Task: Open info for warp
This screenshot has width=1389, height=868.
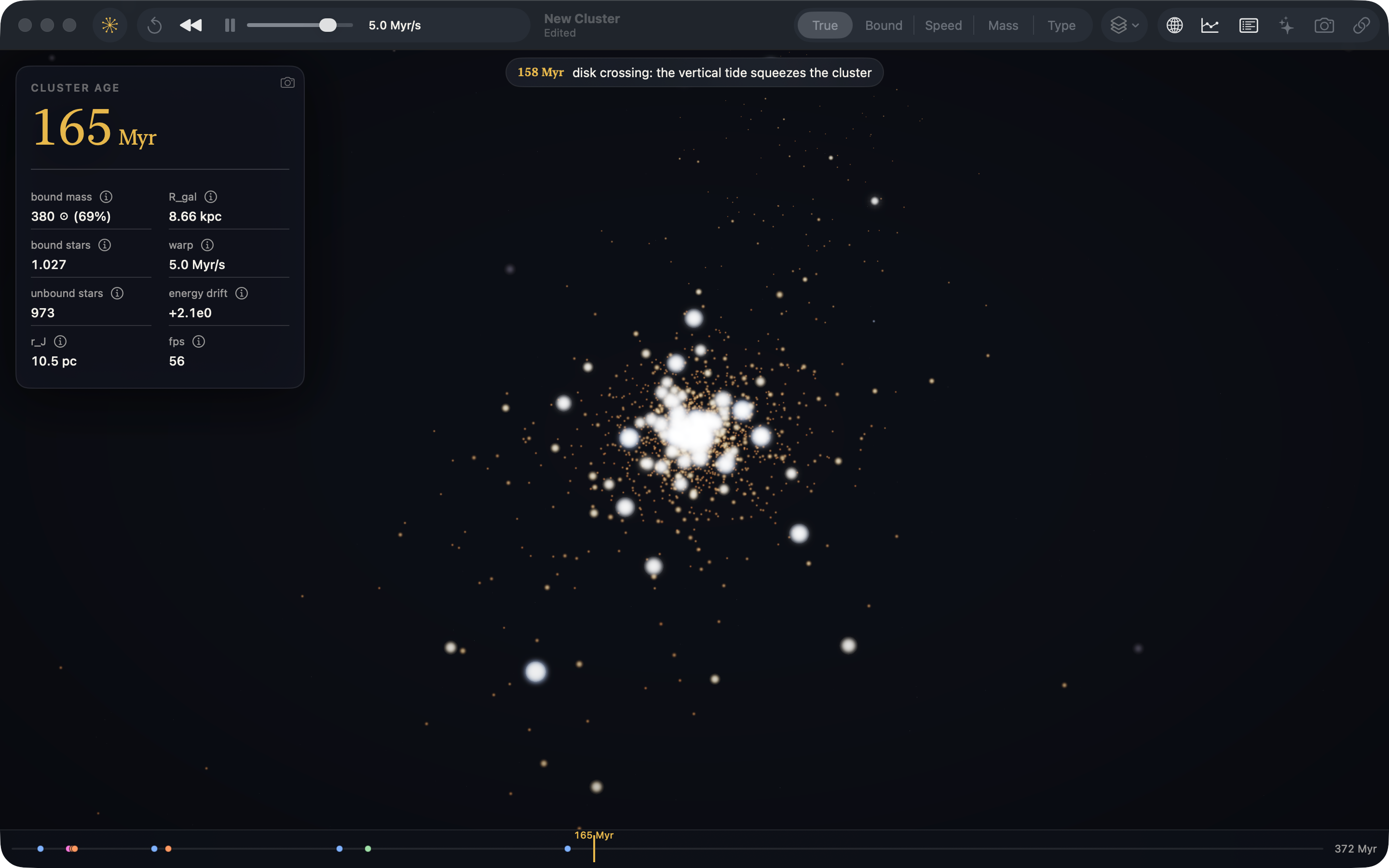Action: click(207, 245)
